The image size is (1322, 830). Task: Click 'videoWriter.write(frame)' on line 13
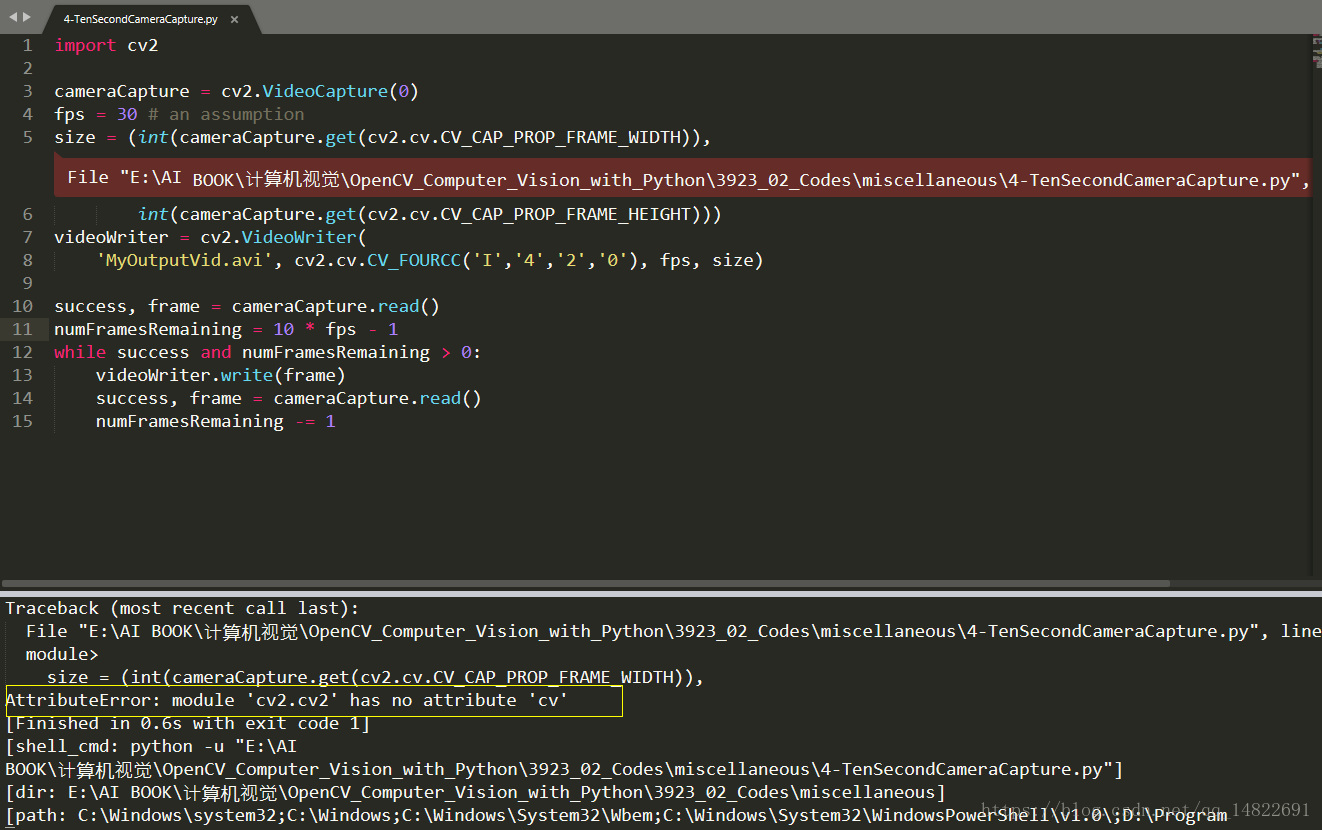[221, 375]
